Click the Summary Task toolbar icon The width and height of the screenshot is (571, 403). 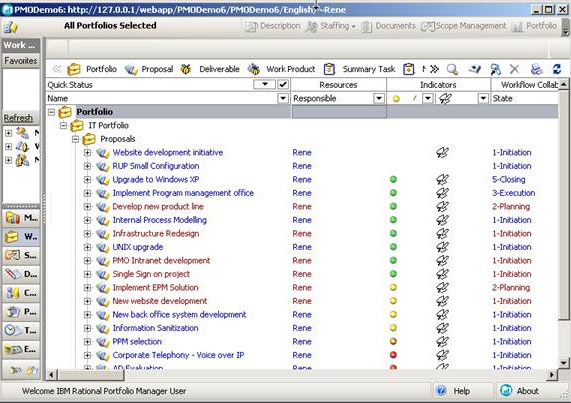pyautogui.click(x=329, y=69)
